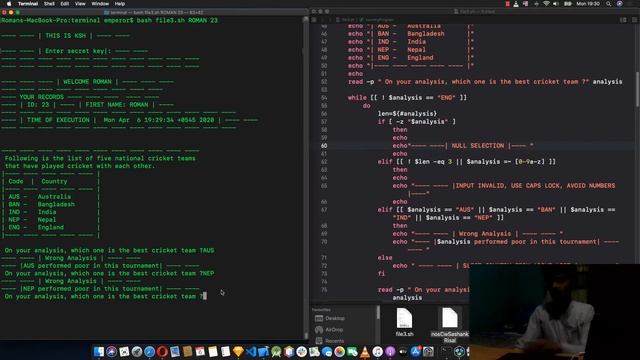Open the Music app from the Dock
The width and height of the screenshot is (640, 360).
tap(378, 351)
